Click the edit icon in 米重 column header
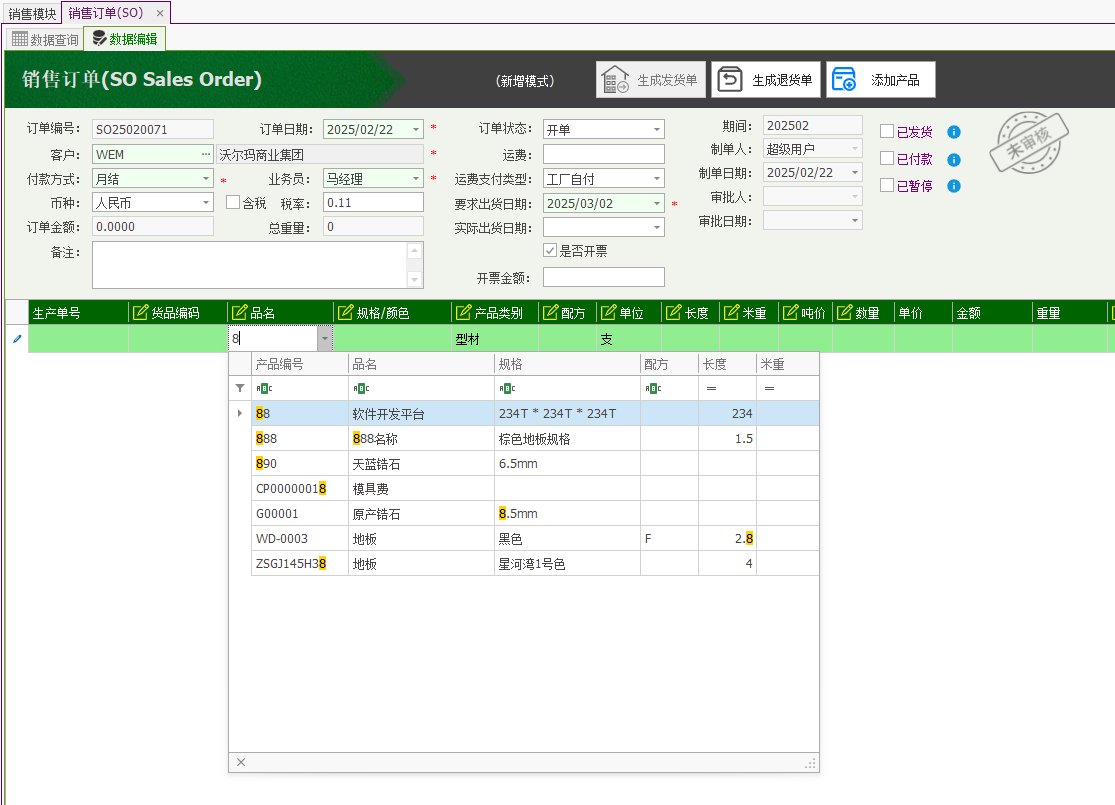1115x805 pixels. [x=732, y=312]
